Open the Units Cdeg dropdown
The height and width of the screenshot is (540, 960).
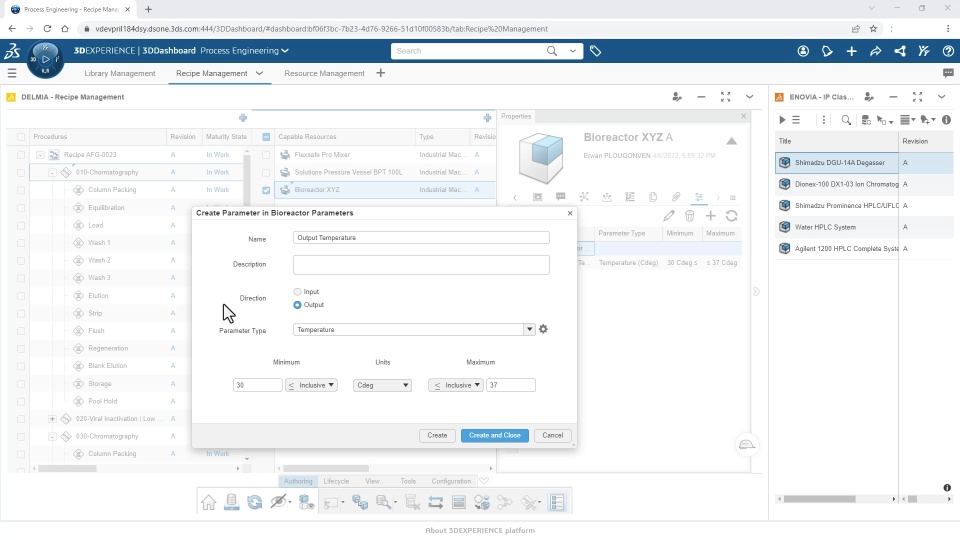383,385
